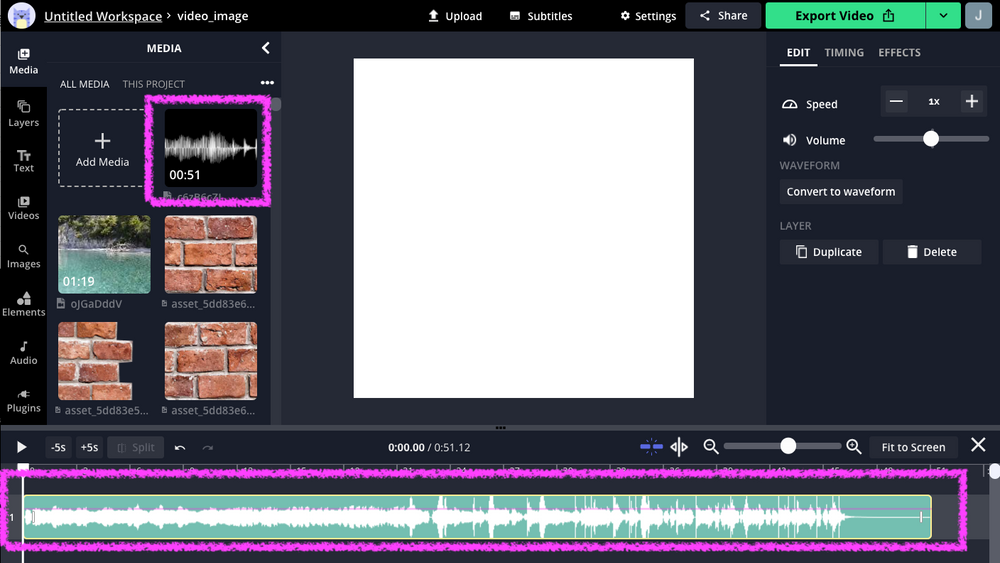Viewport: 1000px width, 563px height.
Task: Click the video_image project name
Action: [212, 16]
